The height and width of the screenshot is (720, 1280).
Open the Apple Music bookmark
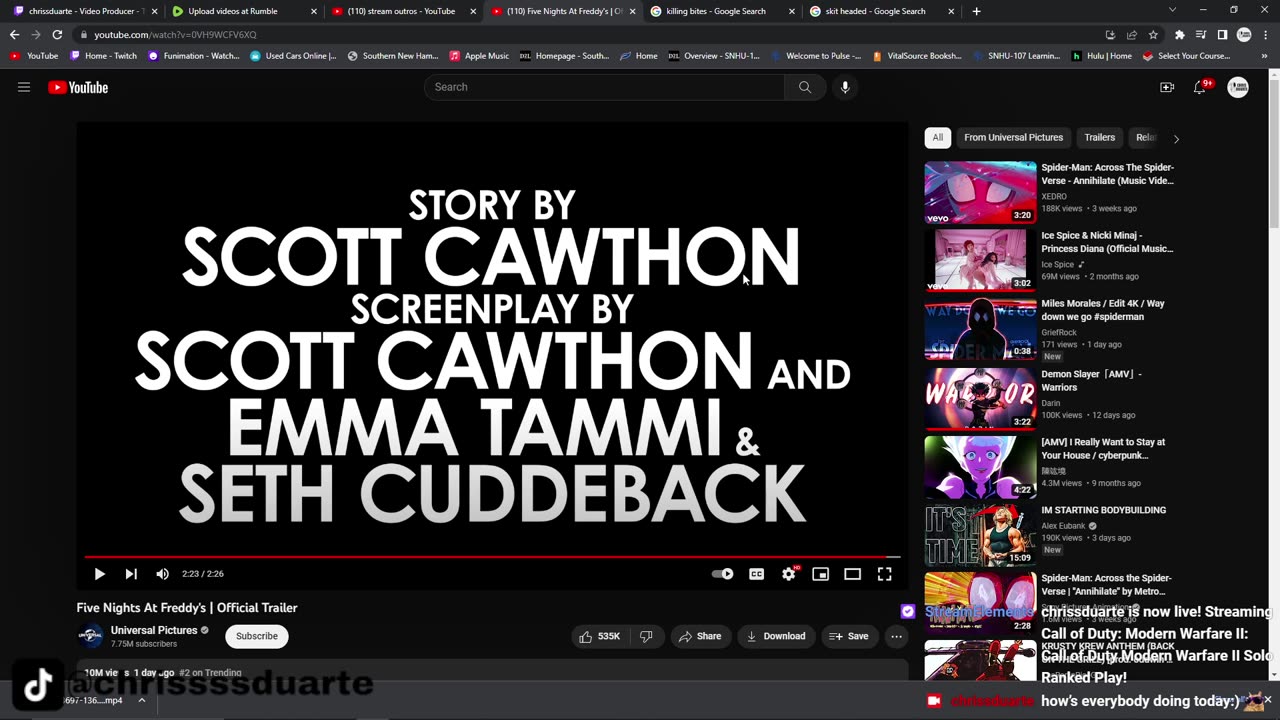(x=479, y=56)
